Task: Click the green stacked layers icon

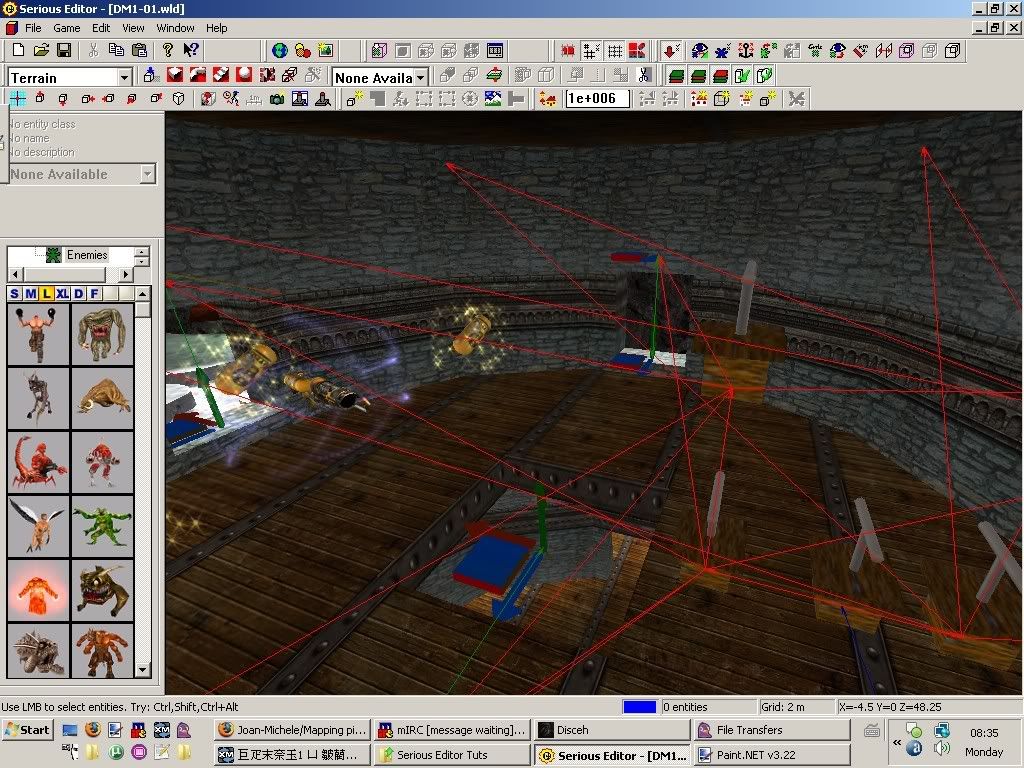Action: [x=677, y=75]
